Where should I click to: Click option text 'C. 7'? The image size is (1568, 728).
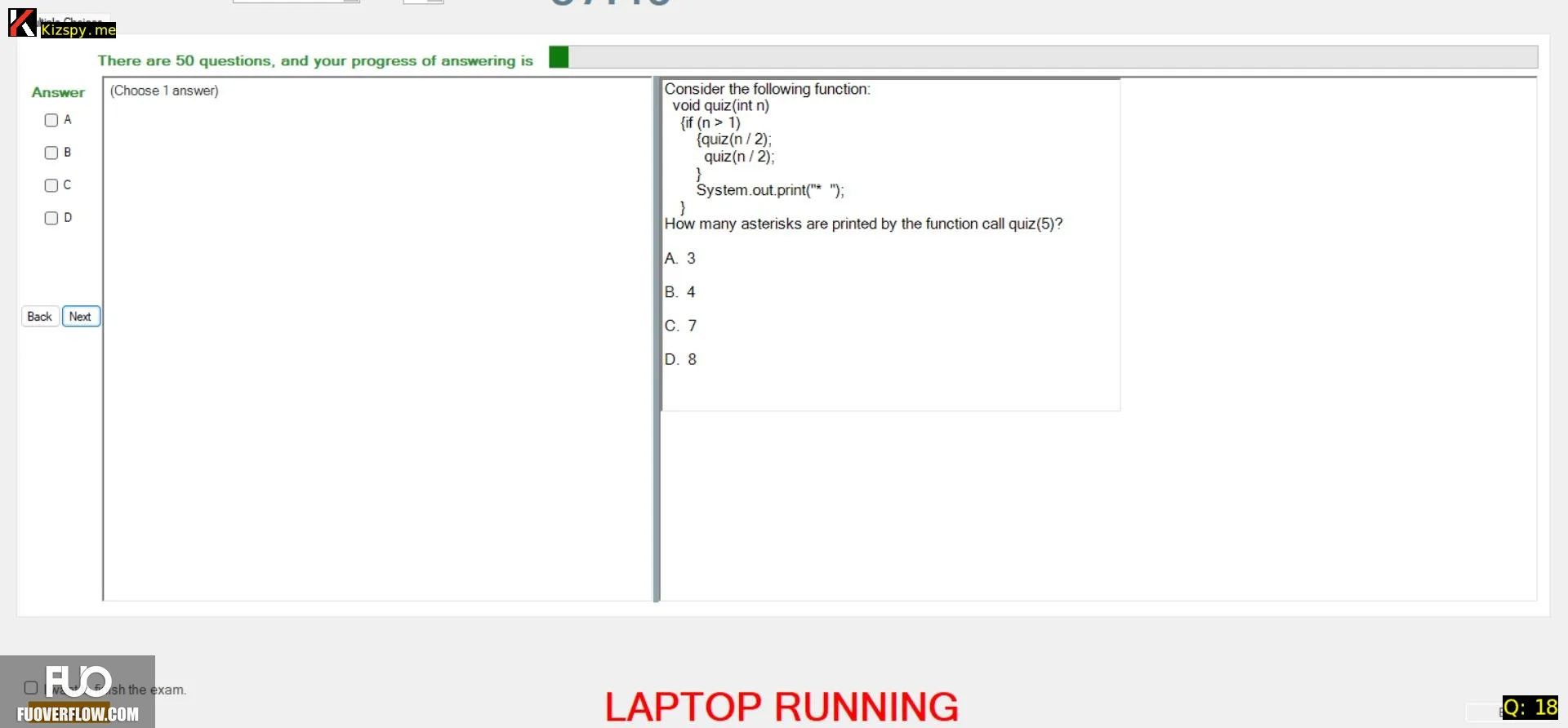click(680, 326)
